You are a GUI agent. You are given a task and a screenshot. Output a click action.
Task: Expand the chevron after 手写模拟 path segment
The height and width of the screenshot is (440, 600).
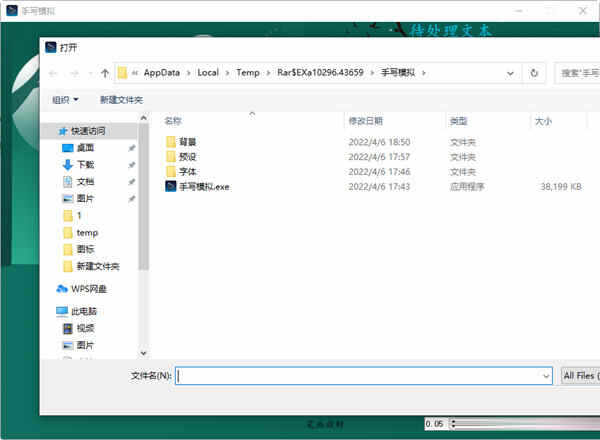[x=424, y=73]
